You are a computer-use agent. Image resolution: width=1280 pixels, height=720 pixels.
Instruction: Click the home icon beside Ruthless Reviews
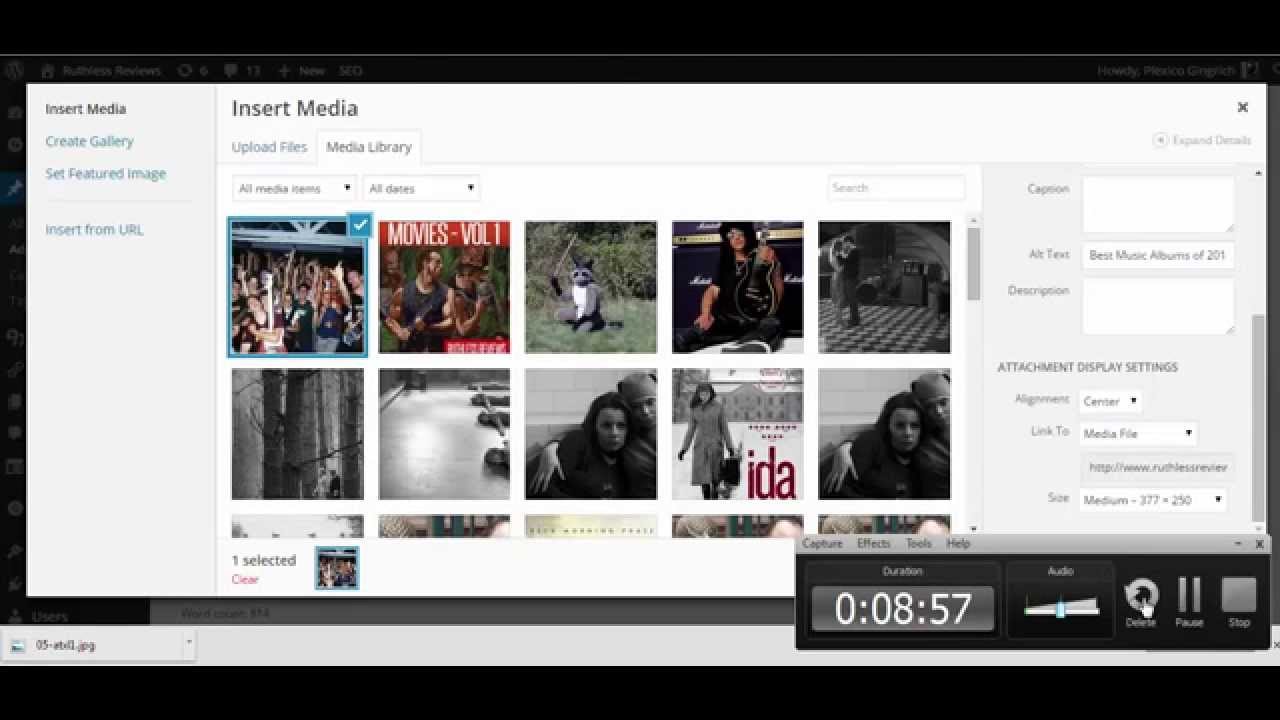pyautogui.click(x=48, y=71)
